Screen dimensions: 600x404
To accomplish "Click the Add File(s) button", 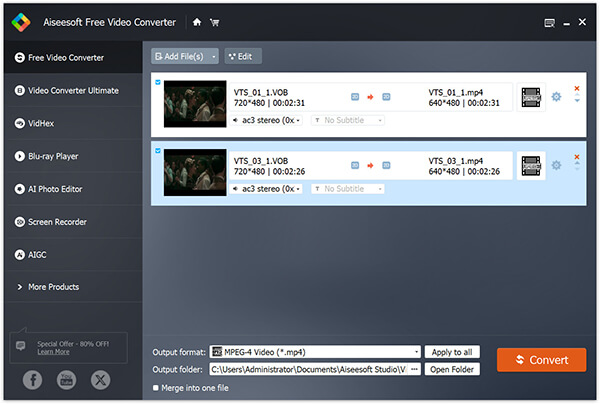I will click(180, 57).
